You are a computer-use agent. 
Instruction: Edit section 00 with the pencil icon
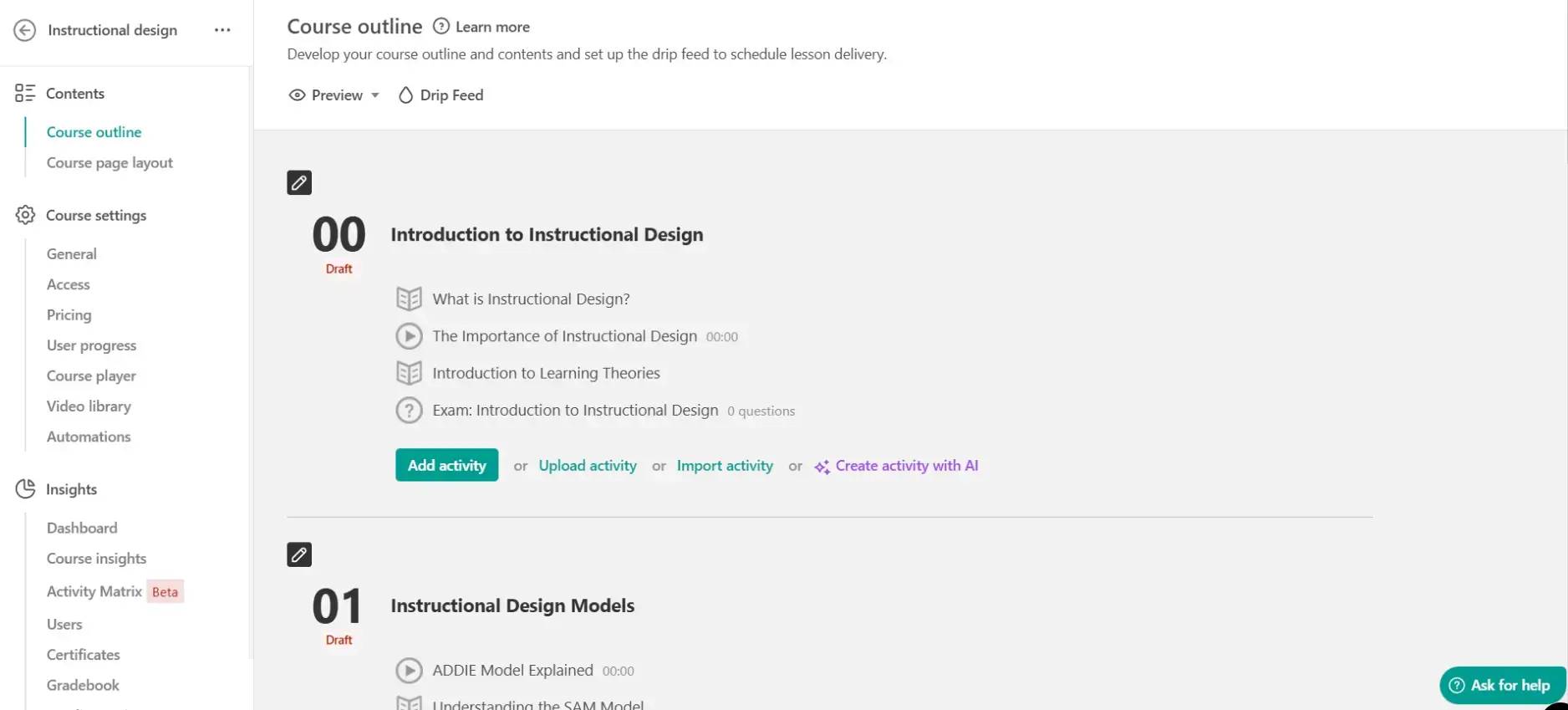point(299,182)
